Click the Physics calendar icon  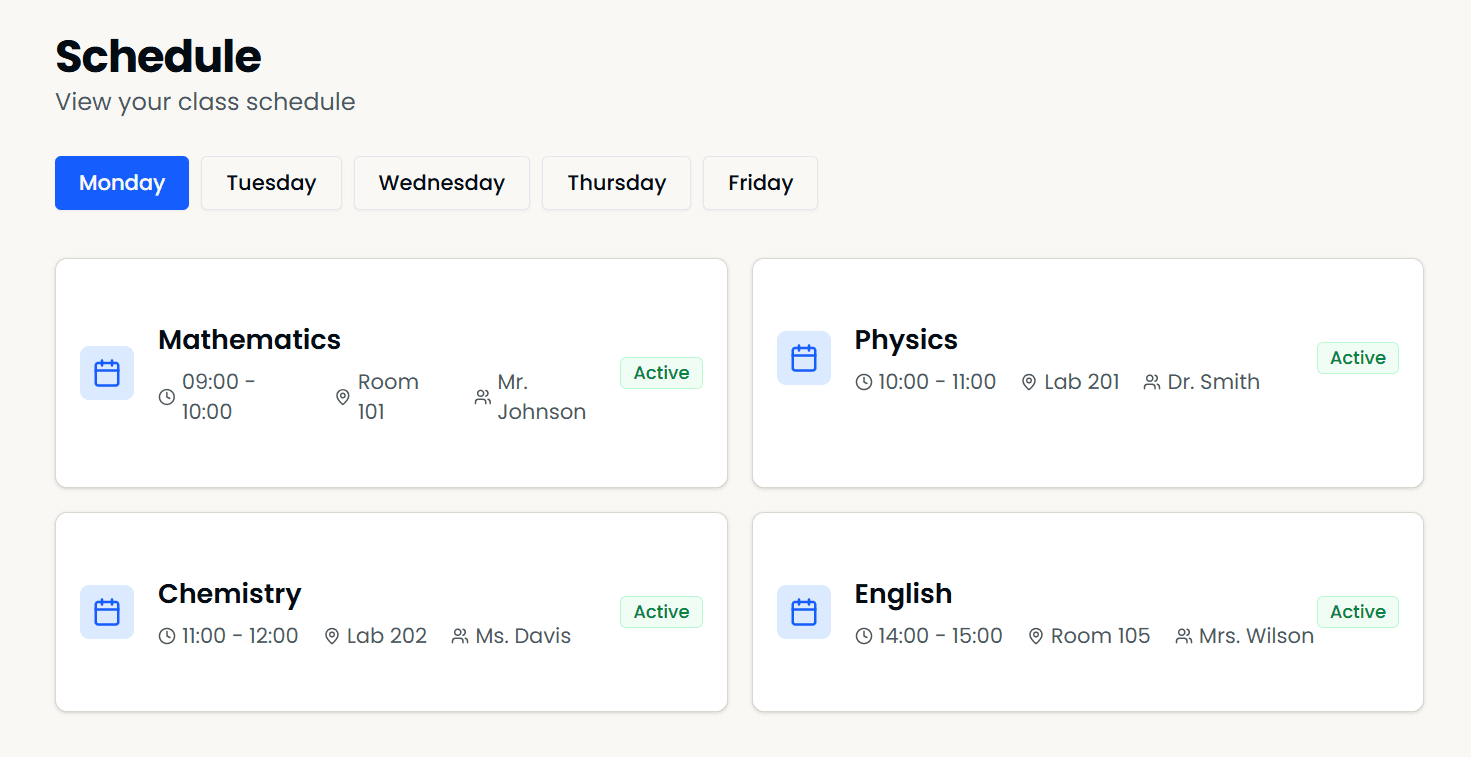[804, 357]
